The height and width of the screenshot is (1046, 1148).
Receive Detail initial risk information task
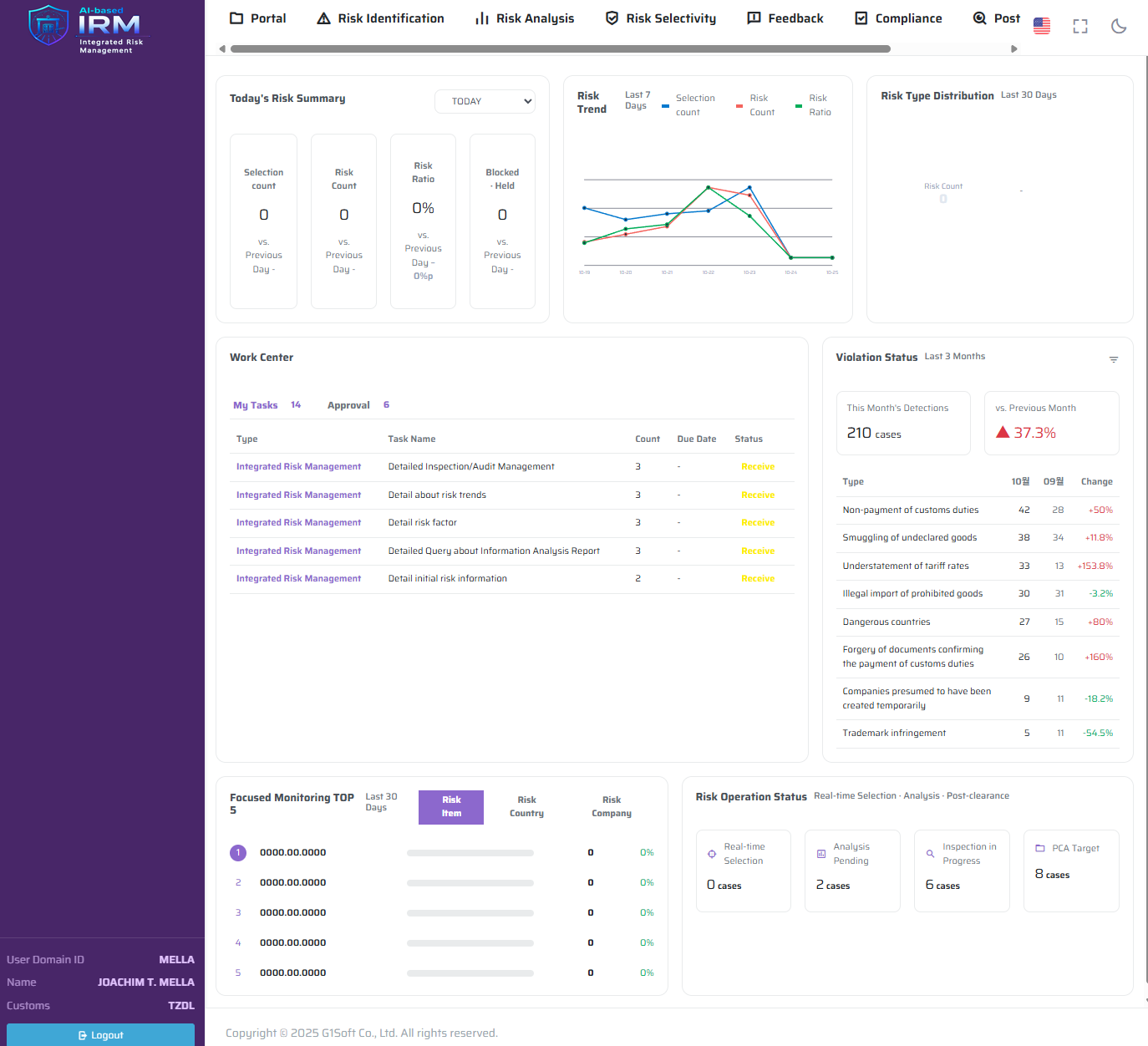758,579
